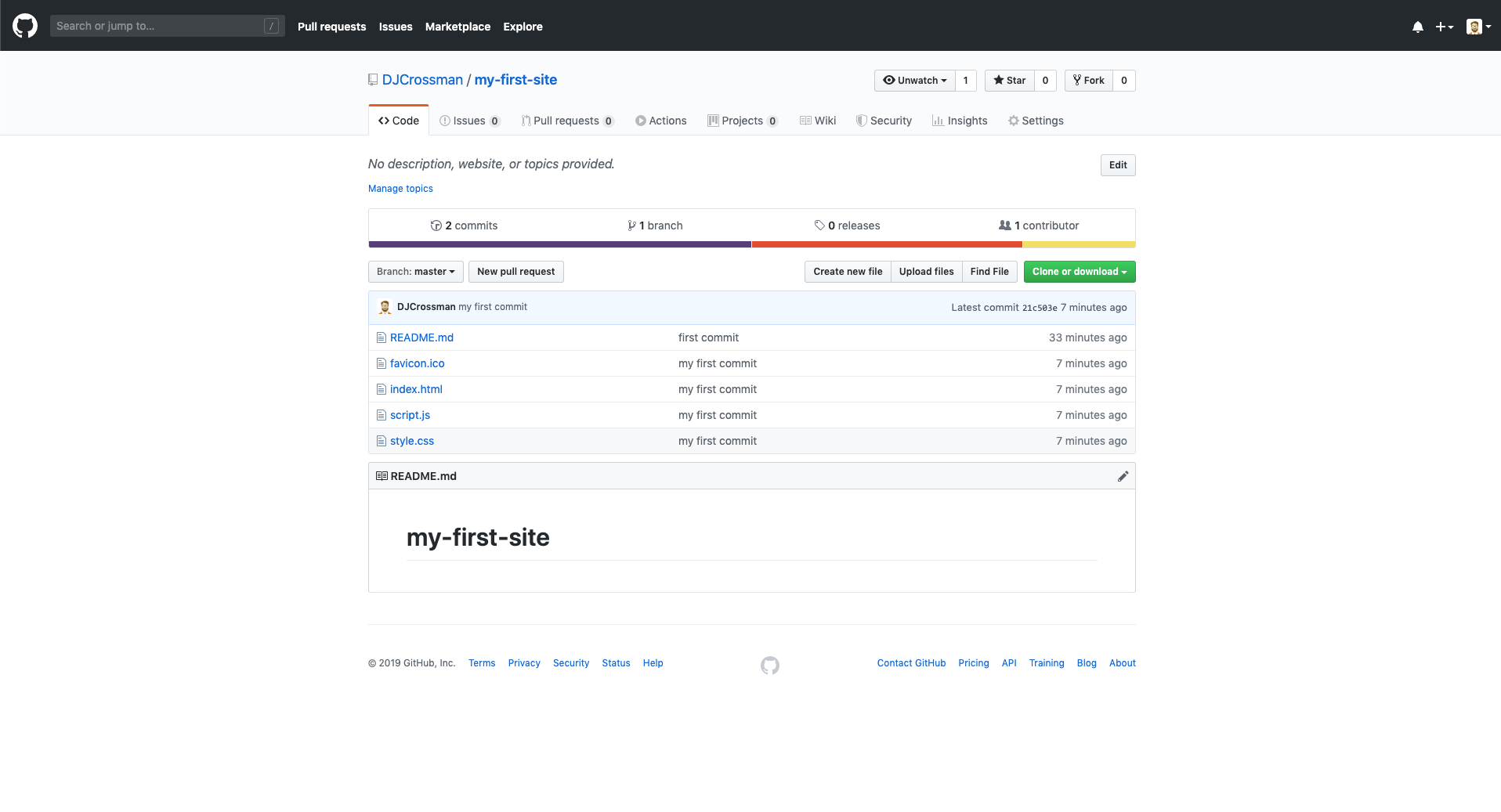View the 2 commits history
The image size is (1501, 812).
tap(464, 226)
